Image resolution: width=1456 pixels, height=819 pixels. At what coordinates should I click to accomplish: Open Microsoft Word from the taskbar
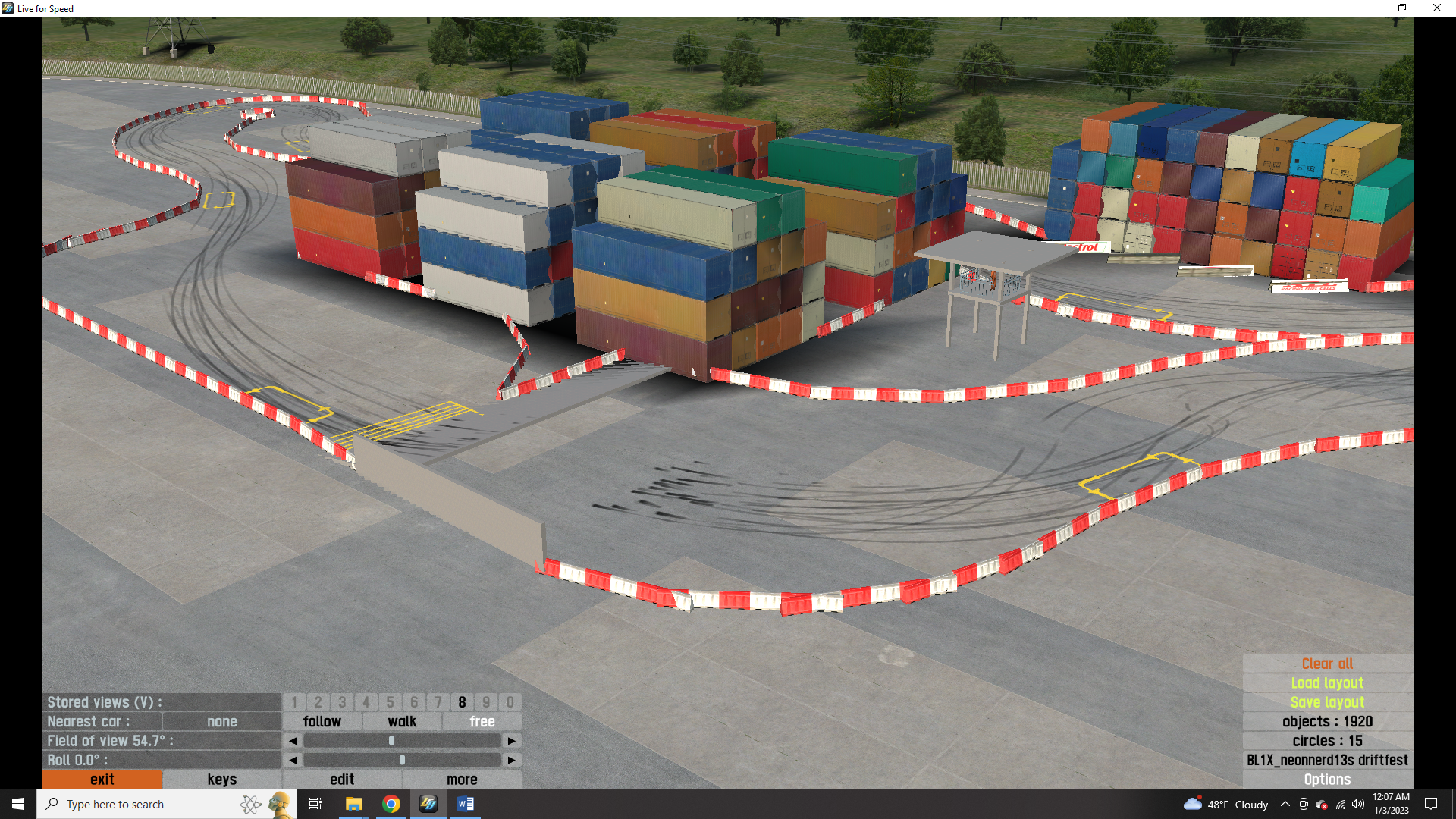466,804
